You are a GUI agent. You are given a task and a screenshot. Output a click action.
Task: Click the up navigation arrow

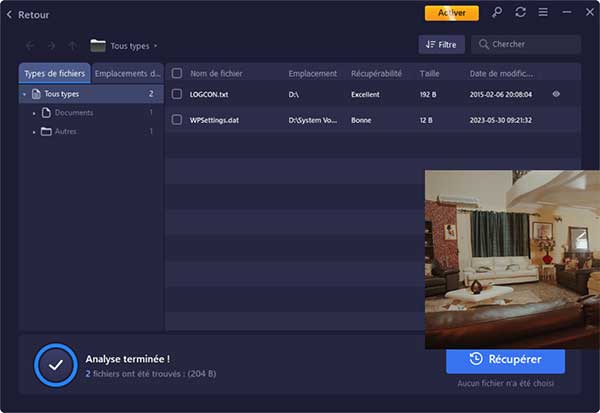[x=72, y=45]
